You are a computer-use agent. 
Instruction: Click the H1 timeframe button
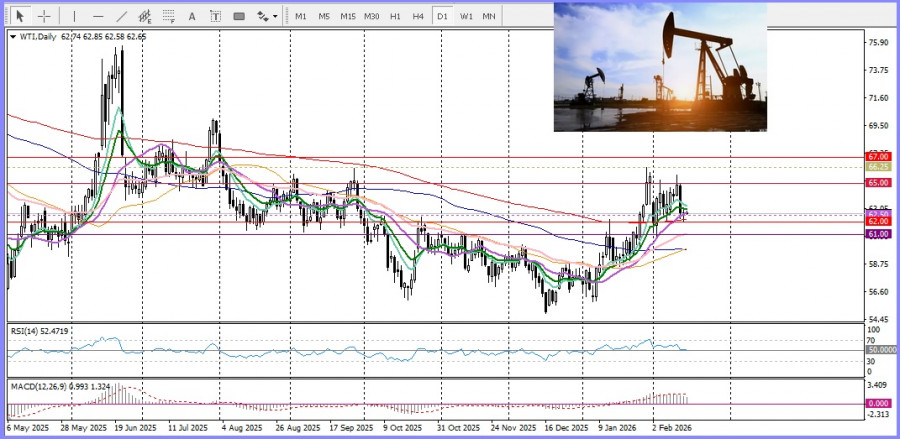(x=395, y=16)
